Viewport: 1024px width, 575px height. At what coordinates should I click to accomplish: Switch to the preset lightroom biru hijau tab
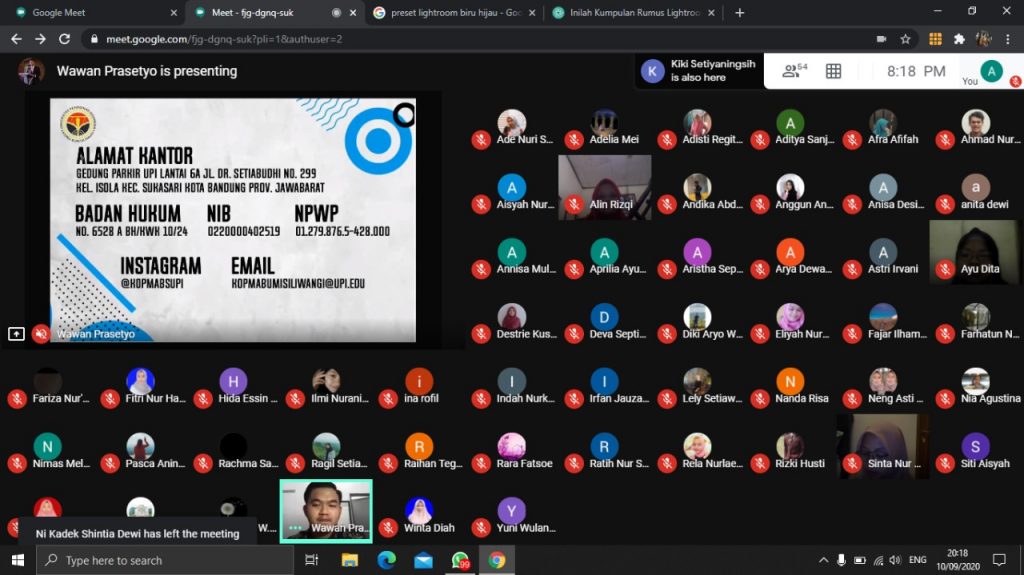(450, 13)
